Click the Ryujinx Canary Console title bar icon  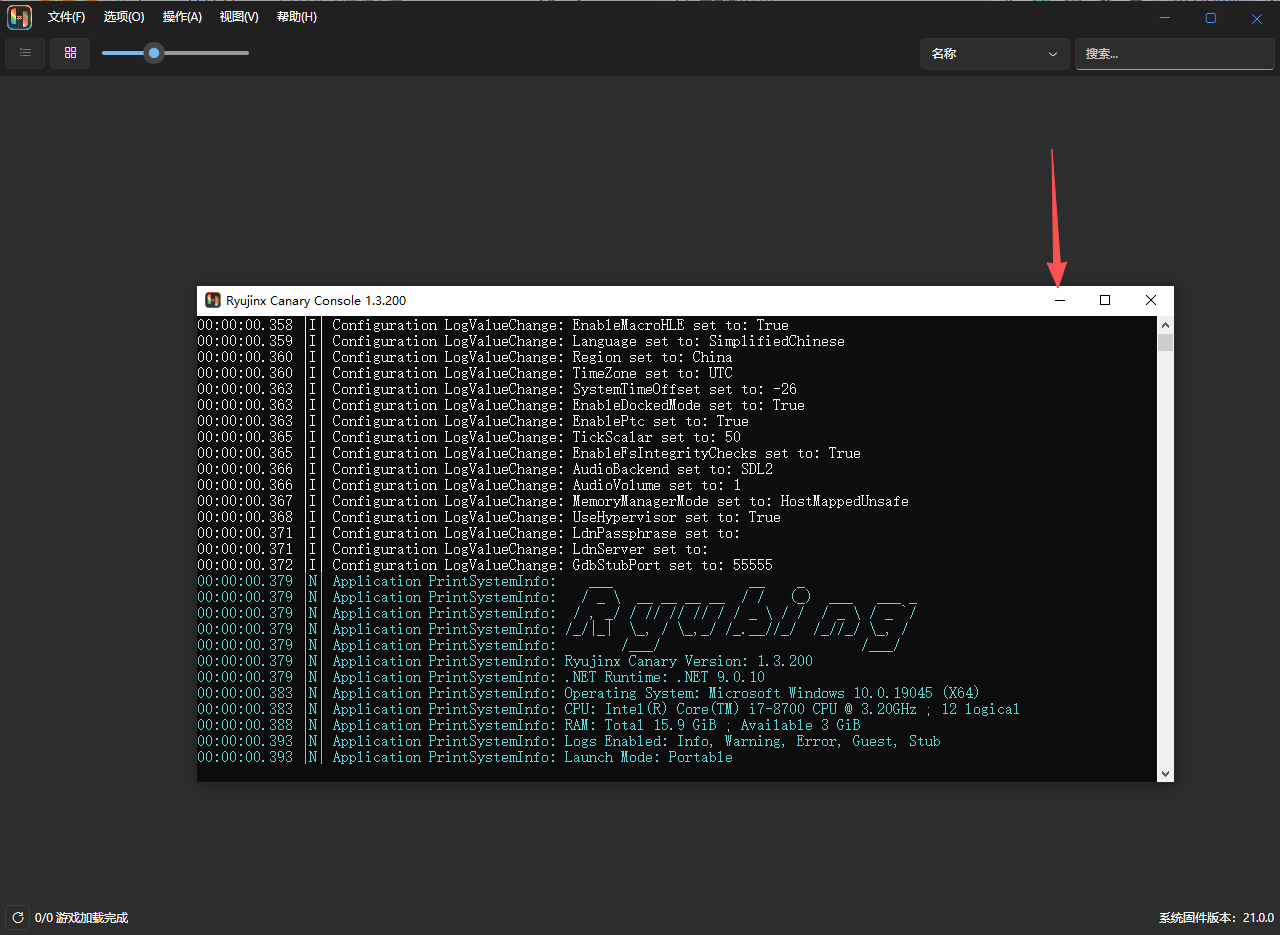point(213,301)
